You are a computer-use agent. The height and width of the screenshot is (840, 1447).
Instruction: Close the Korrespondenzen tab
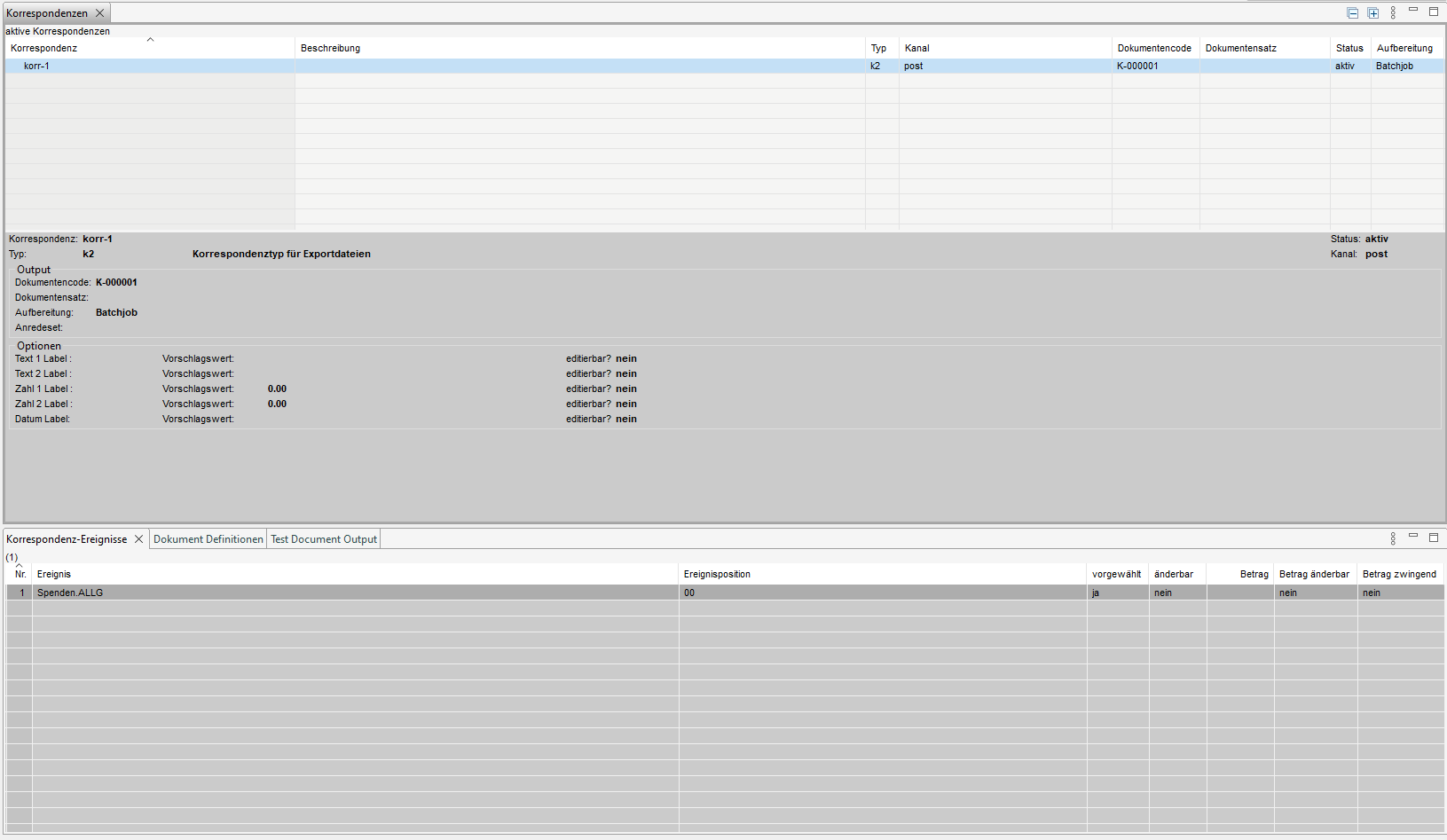99,13
